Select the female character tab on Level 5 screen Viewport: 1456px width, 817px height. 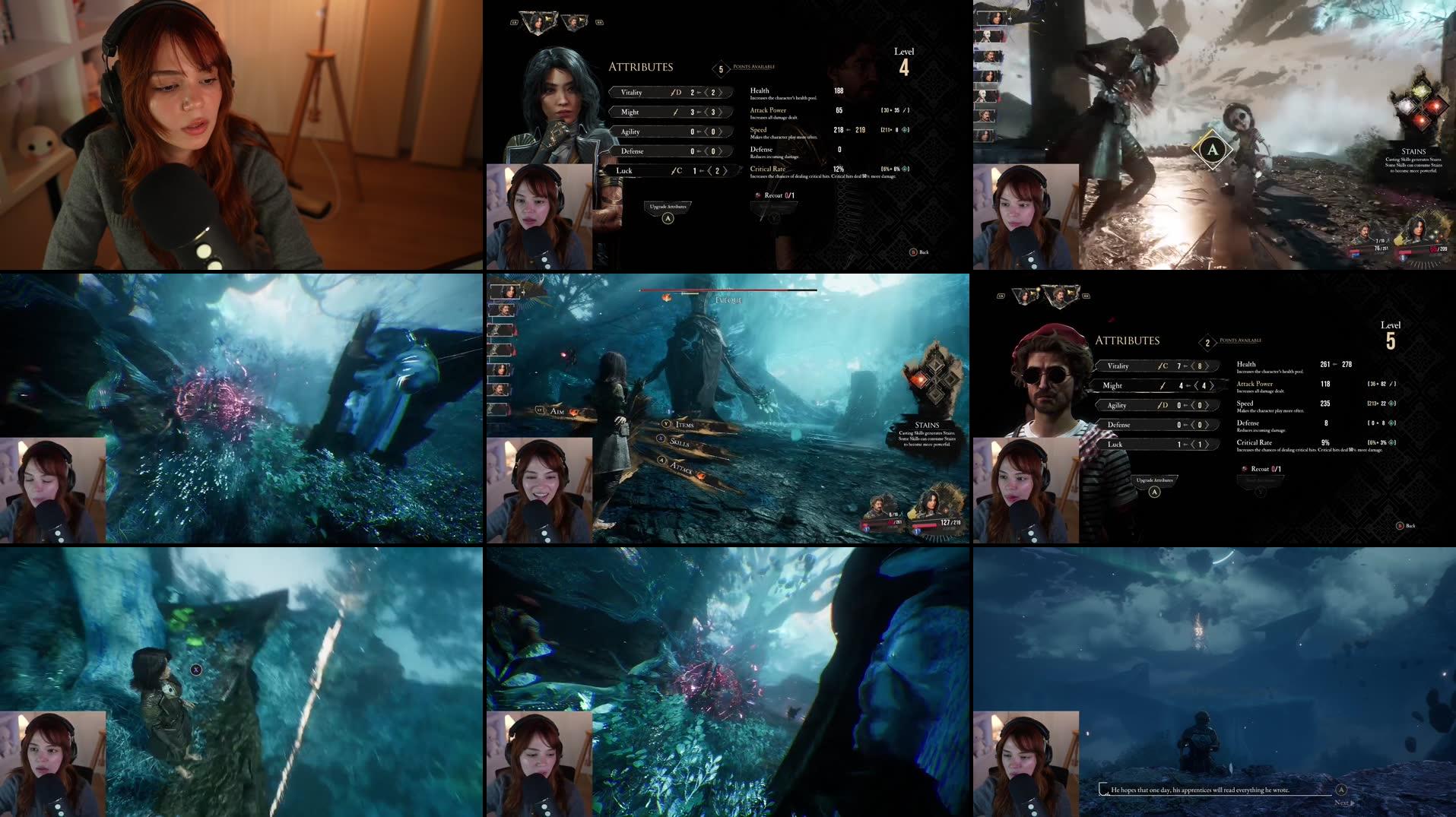coord(1026,296)
